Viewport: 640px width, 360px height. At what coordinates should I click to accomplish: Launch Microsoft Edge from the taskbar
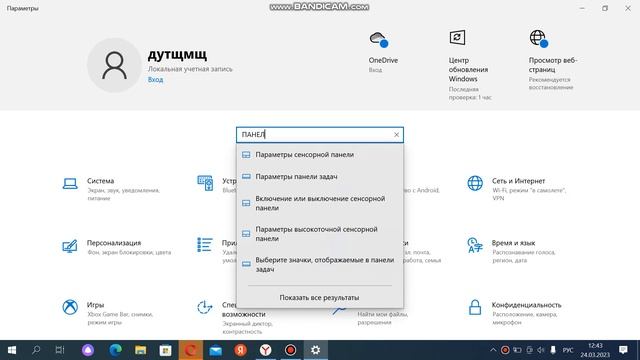point(115,350)
